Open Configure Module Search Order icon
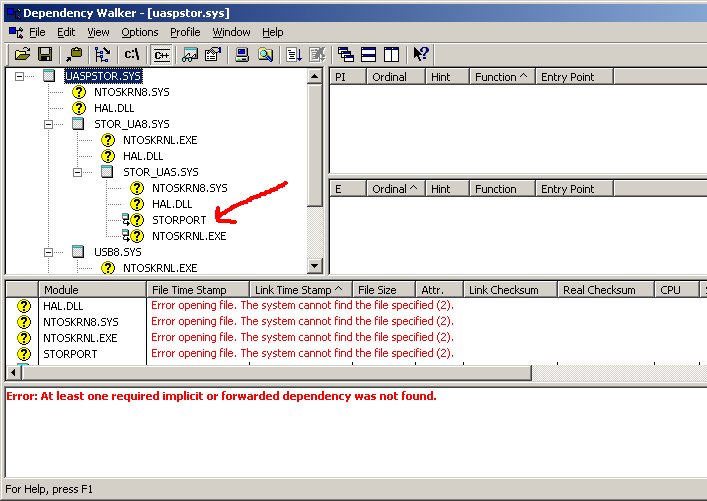Image resolution: width=707 pixels, height=501 pixels. (x=265, y=55)
